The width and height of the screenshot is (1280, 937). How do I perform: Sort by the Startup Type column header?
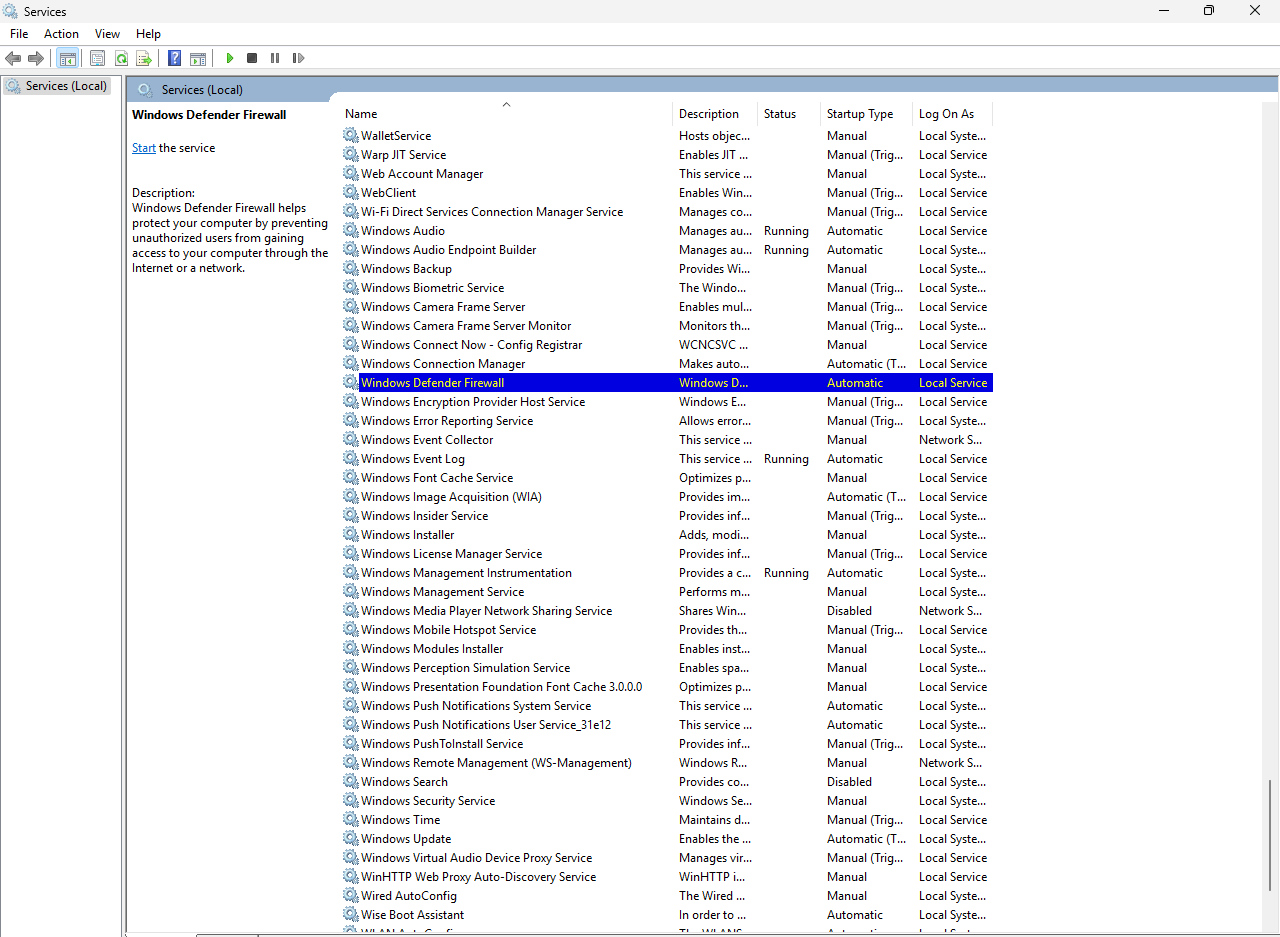click(x=859, y=114)
